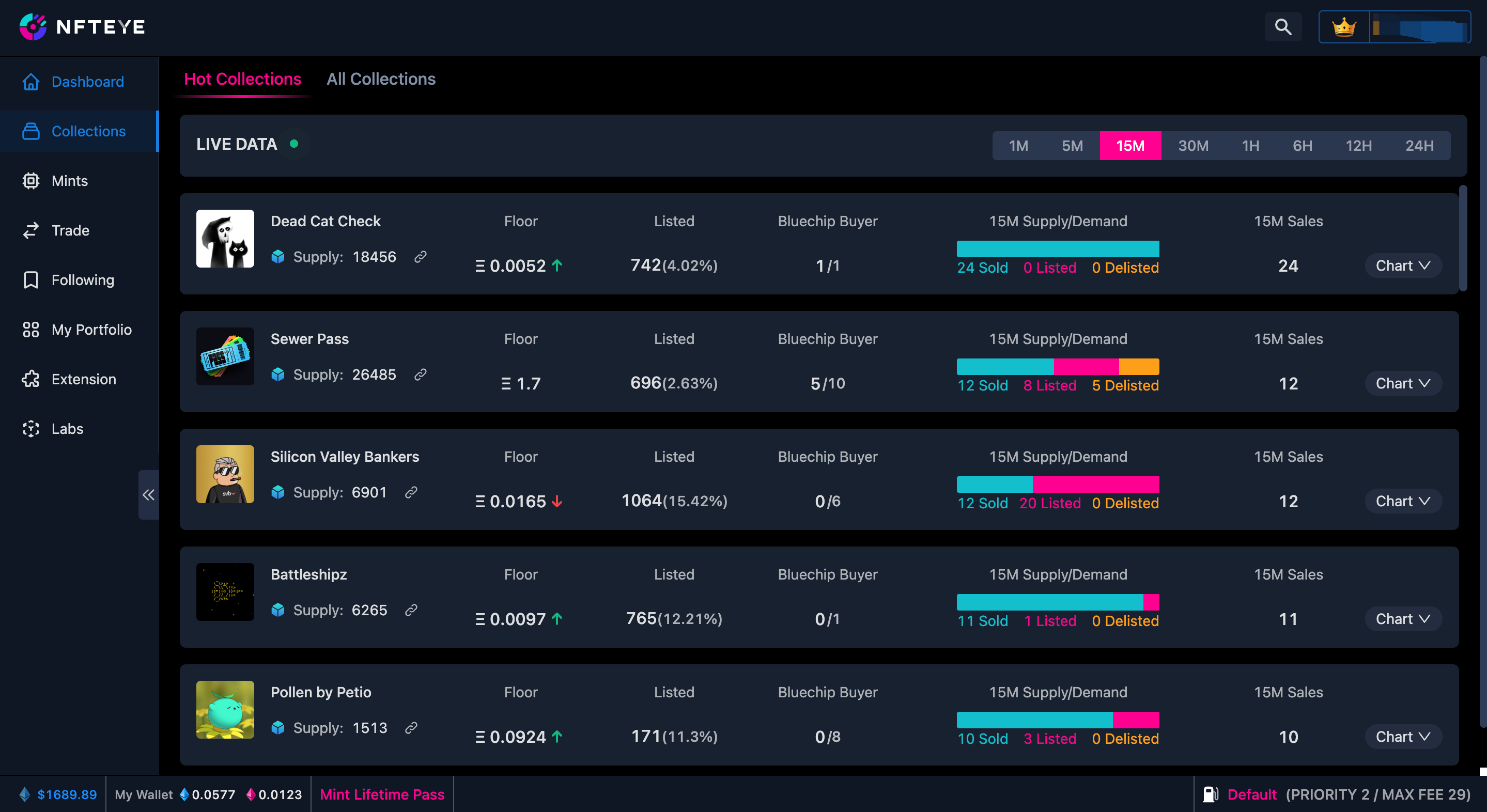Click the search magnifier icon

click(1282, 26)
